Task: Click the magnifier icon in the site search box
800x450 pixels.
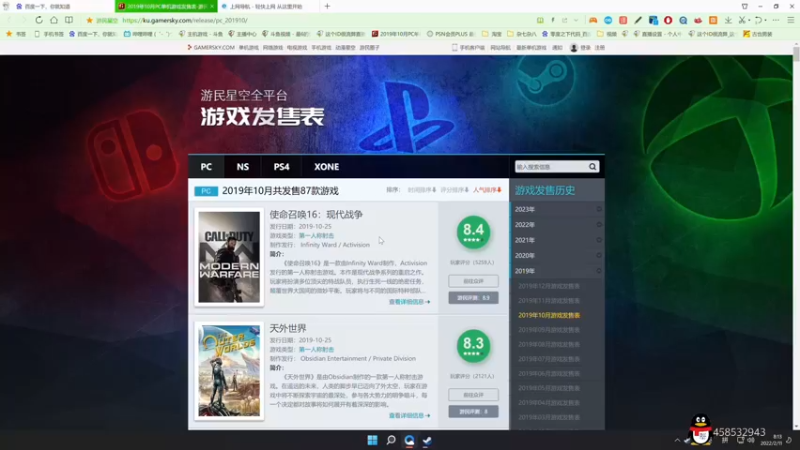Action: point(592,167)
